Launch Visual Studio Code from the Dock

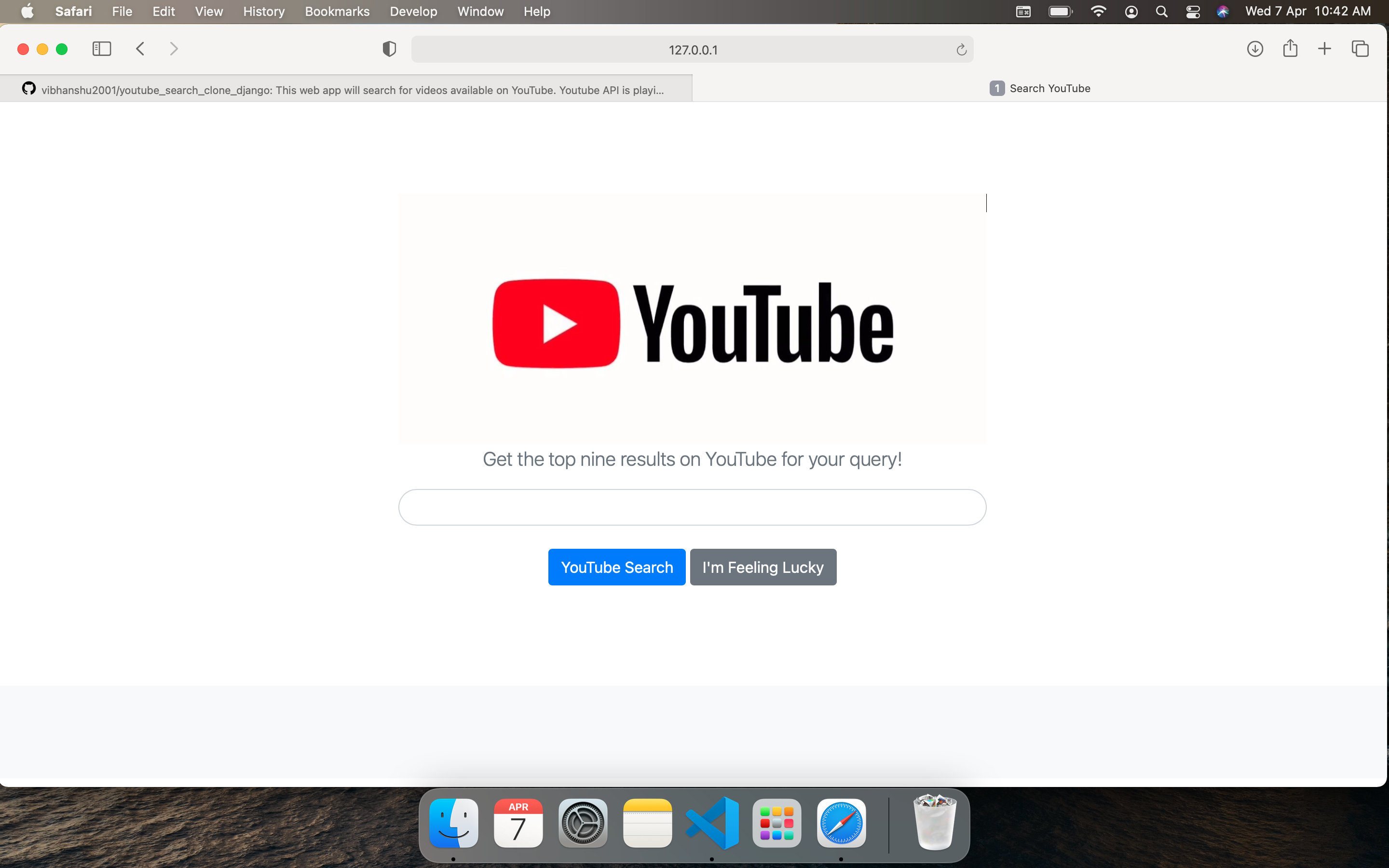712,823
